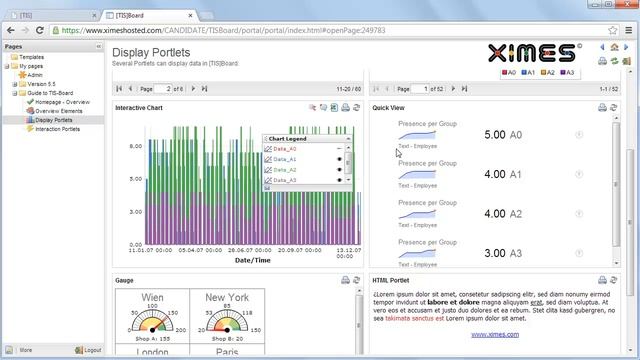Refresh the page with green arrows icon
The height and width of the screenshot is (360, 640).
(614, 61)
